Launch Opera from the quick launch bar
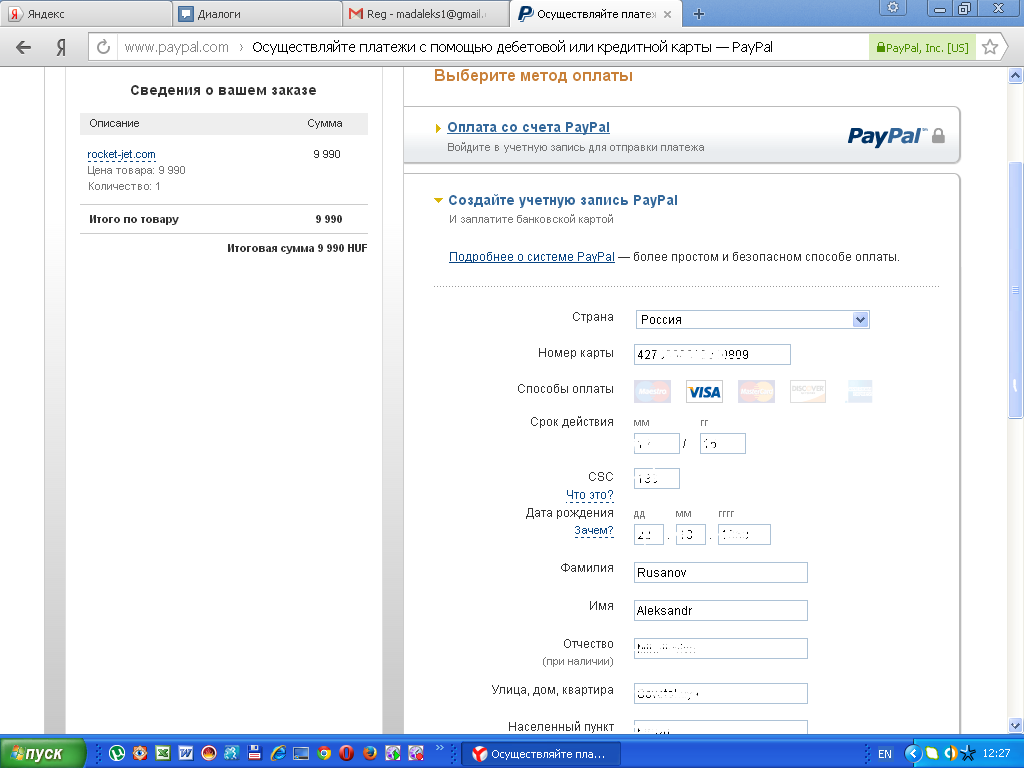This screenshot has width=1024, height=768. [x=347, y=754]
